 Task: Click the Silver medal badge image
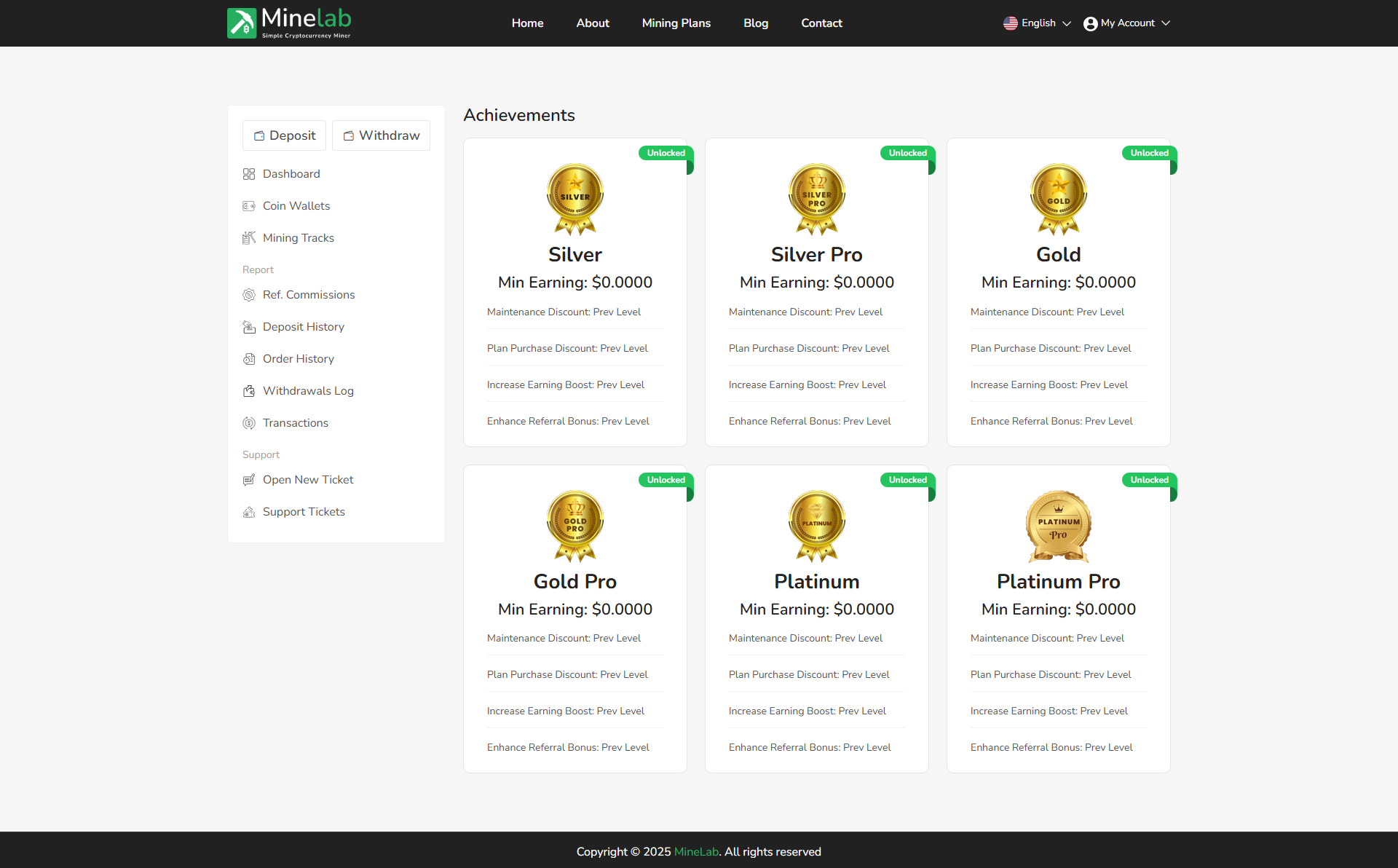click(x=574, y=199)
